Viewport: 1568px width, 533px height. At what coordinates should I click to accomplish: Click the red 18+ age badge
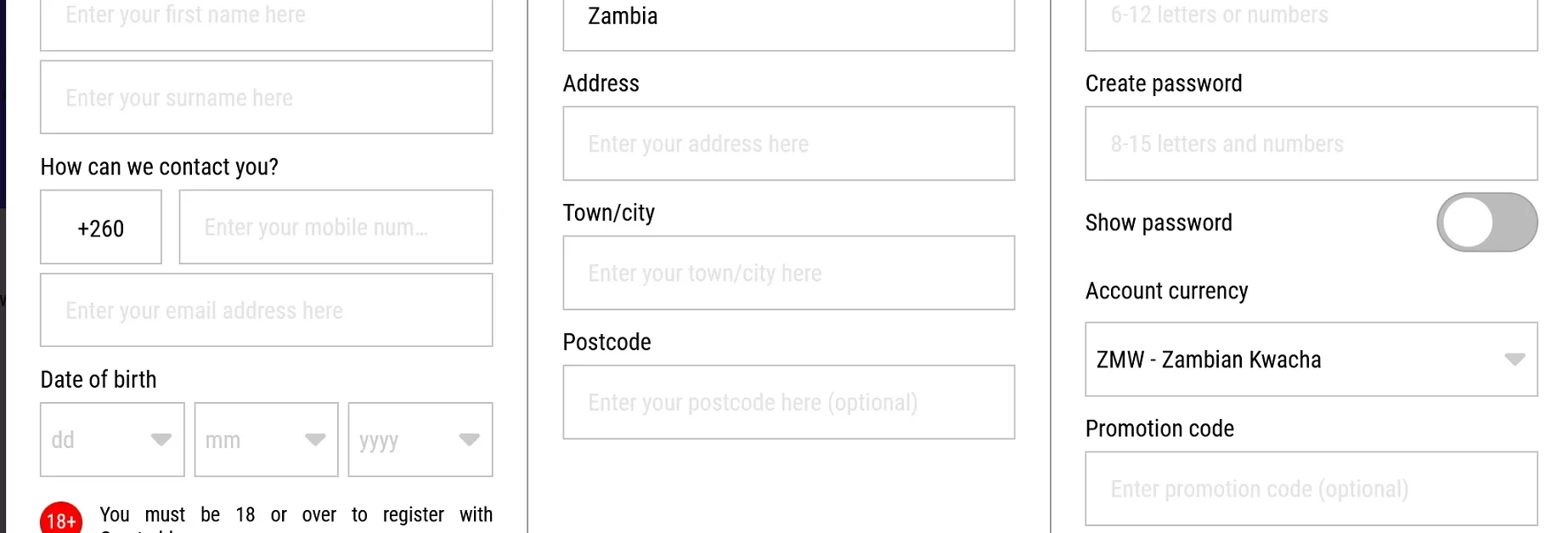point(61,518)
